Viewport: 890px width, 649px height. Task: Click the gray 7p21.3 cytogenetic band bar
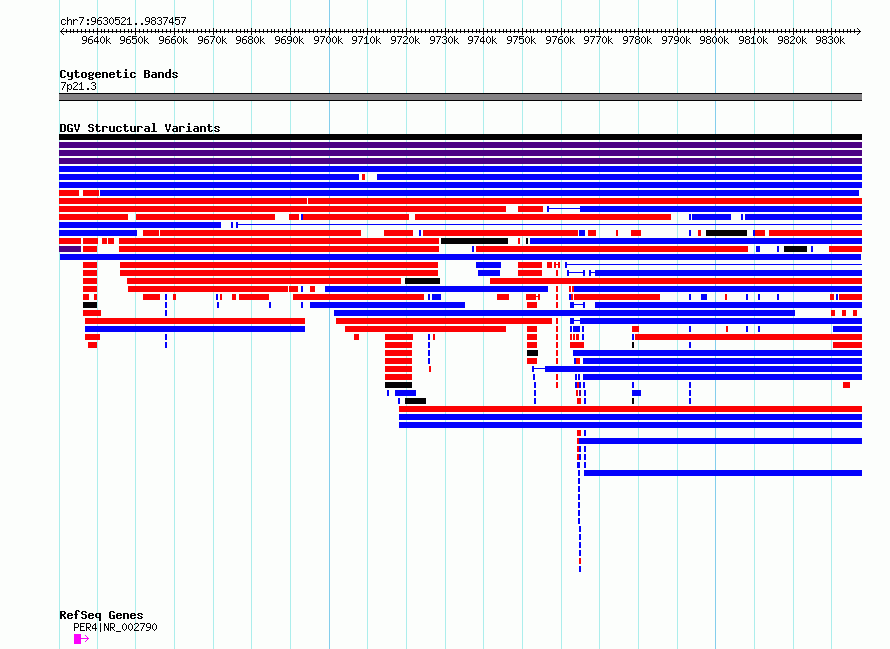460,97
